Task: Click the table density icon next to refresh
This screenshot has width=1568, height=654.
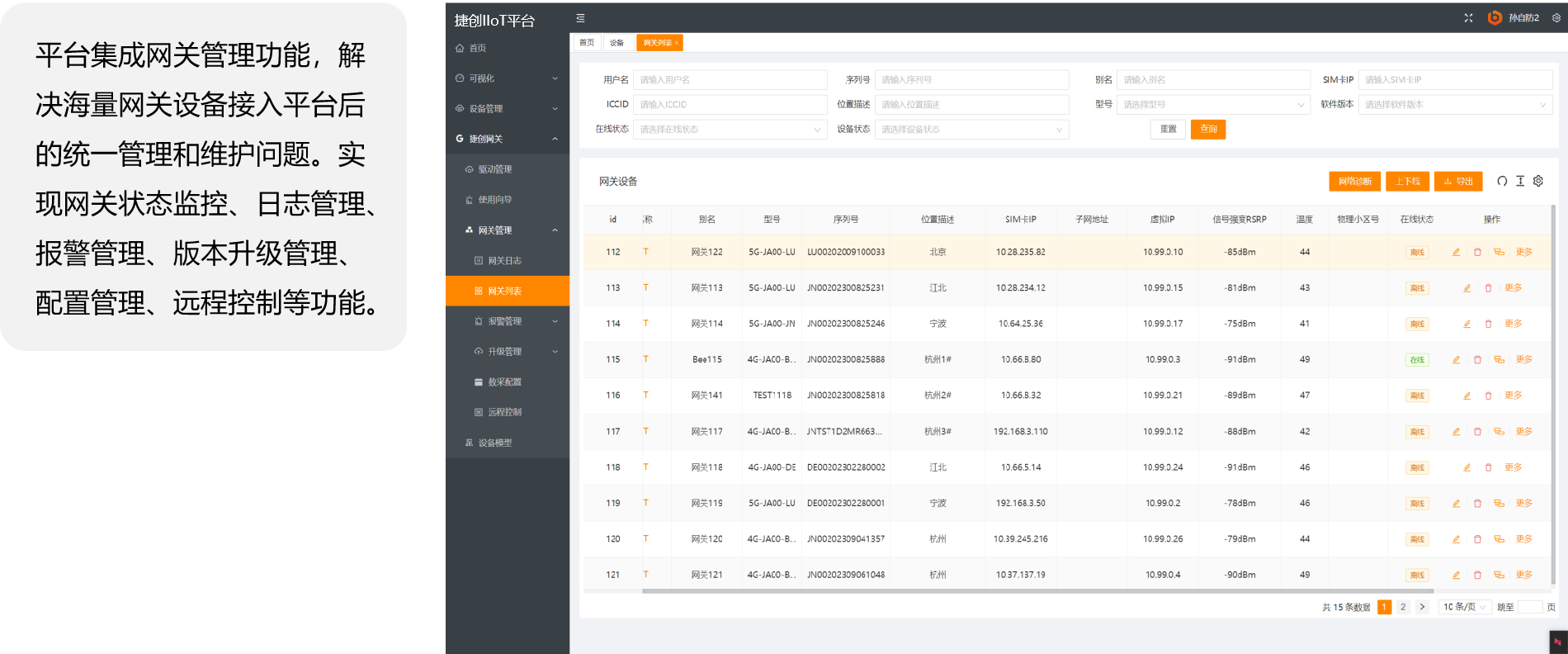Action: pyautogui.click(x=1520, y=181)
